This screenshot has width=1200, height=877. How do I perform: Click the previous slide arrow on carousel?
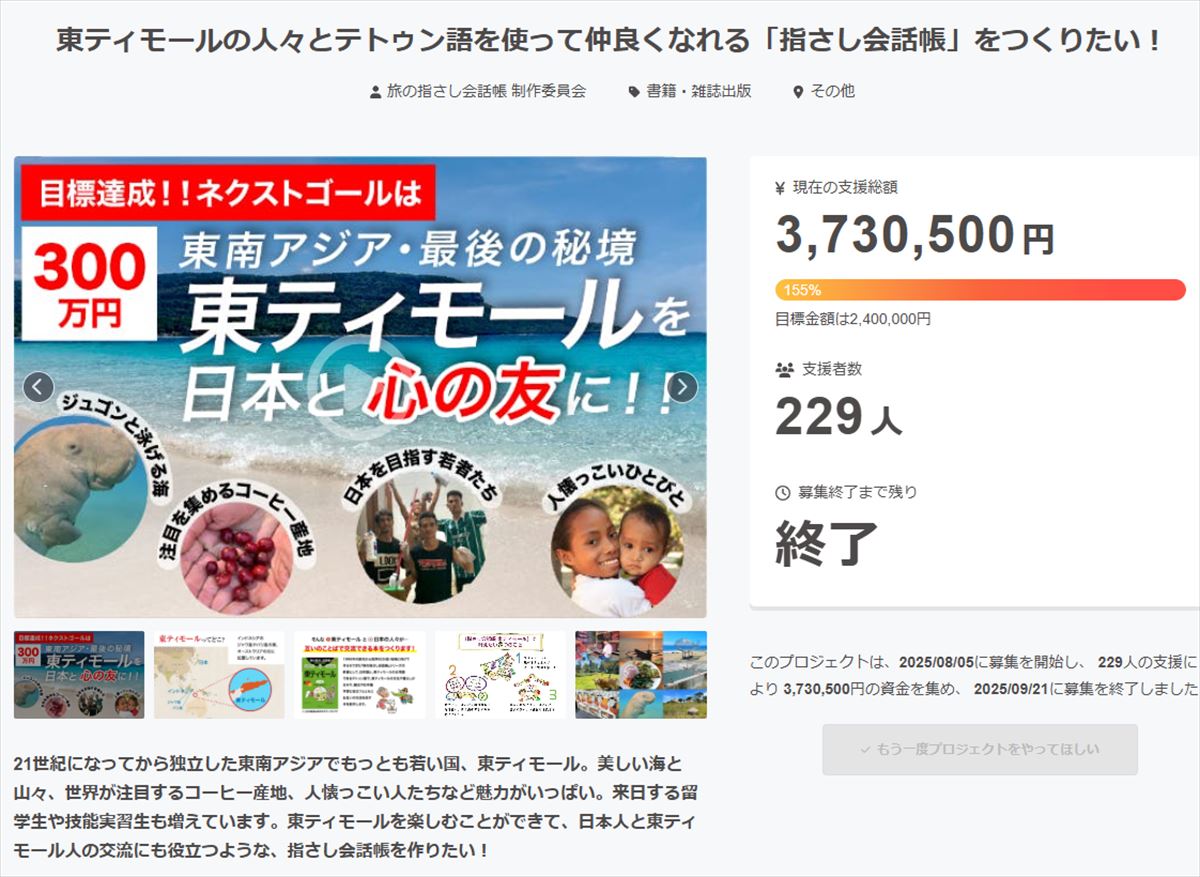[38, 387]
